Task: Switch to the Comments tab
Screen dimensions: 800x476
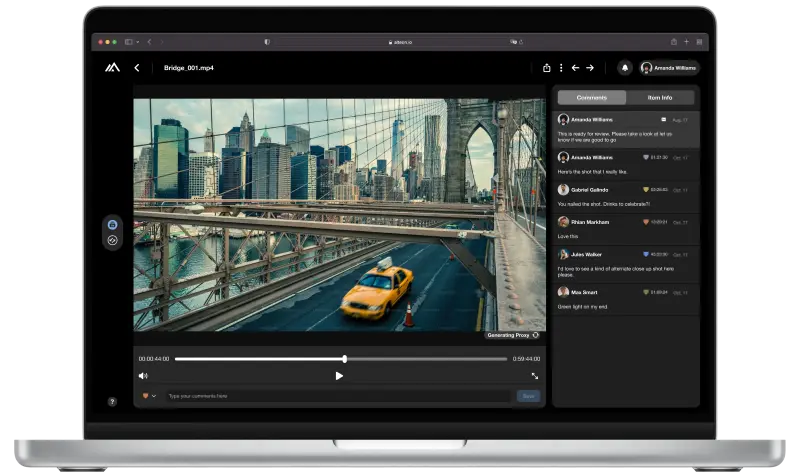Action: [591, 98]
